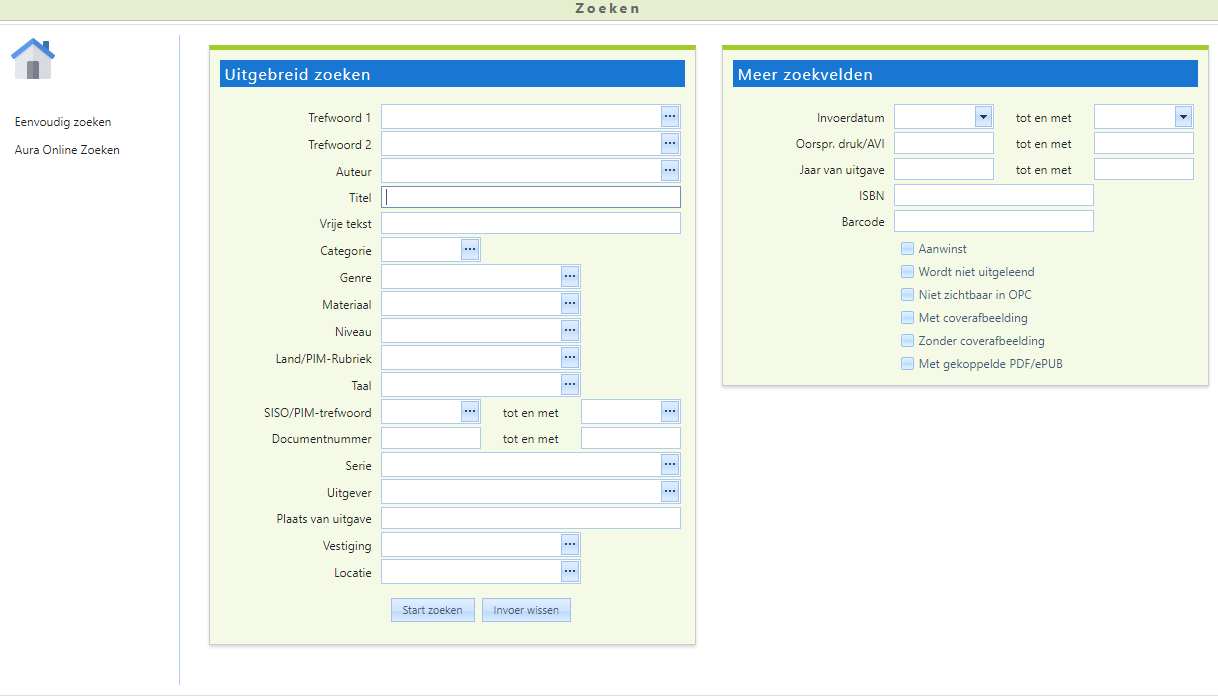Check the Met coverafbeelding option
This screenshot has height=697, width=1218.
pyautogui.click(x=908, y=318)
